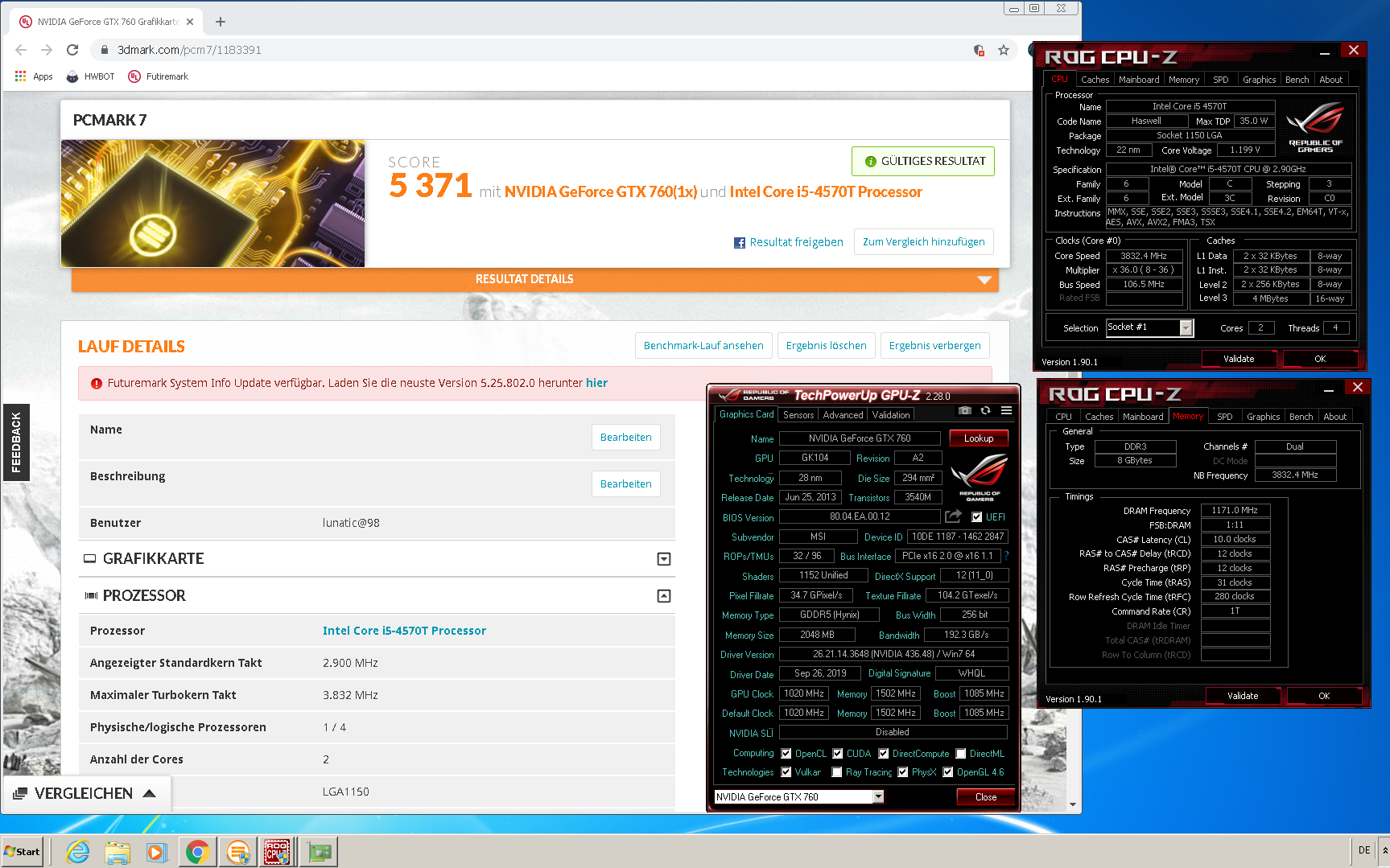Export the BIOS with the share arrow icon
Viewport: 1390px width, 868px height.
[x=954, y=516]
